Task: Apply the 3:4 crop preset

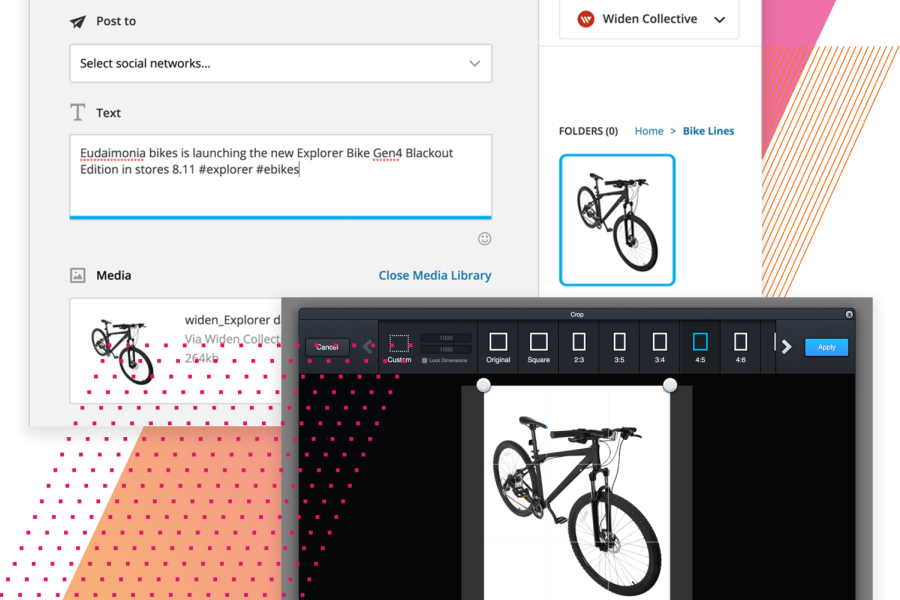Action: (x=660, y=343)
